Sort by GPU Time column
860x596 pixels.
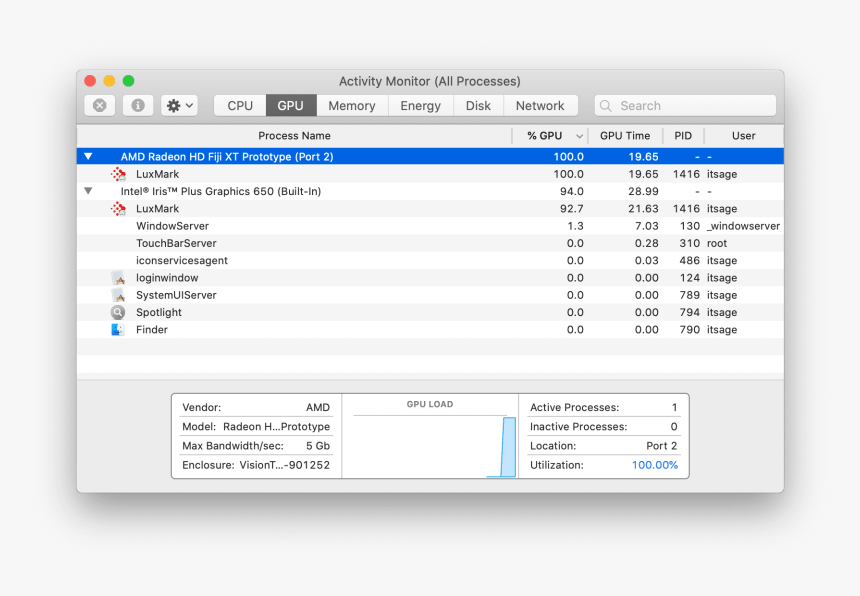click(x=625, y=135)
